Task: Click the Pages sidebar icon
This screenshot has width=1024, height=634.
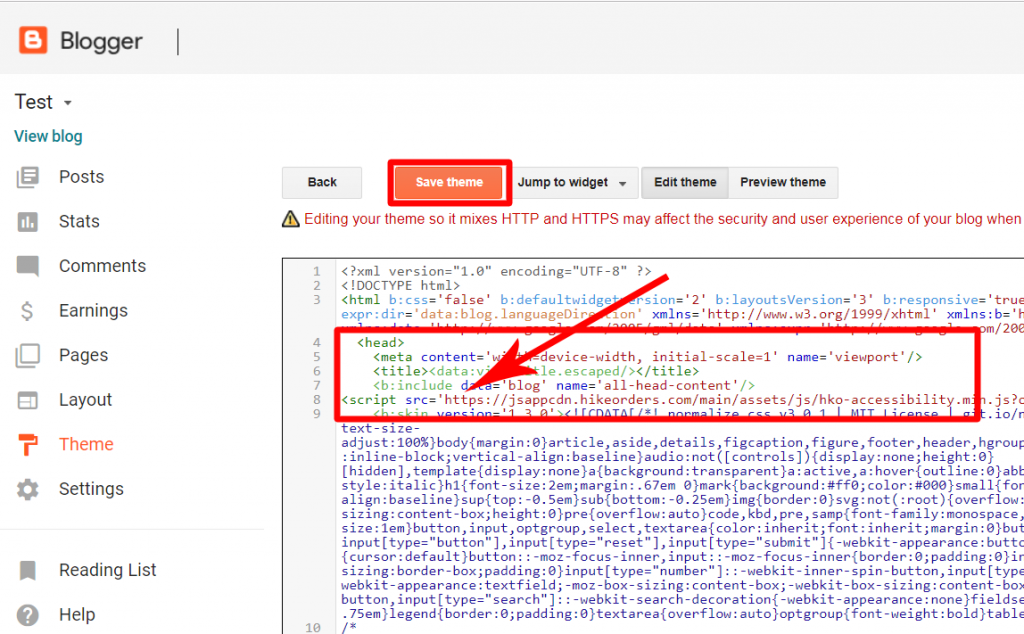Action: coord(27,355)
